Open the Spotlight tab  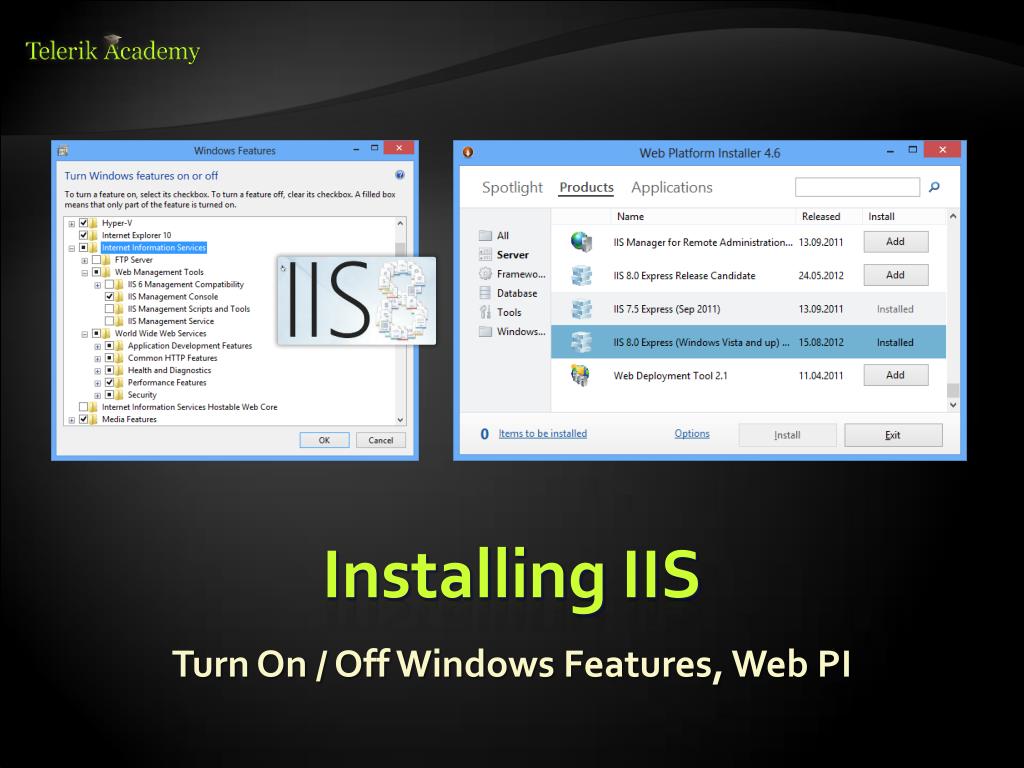point(512,187)
